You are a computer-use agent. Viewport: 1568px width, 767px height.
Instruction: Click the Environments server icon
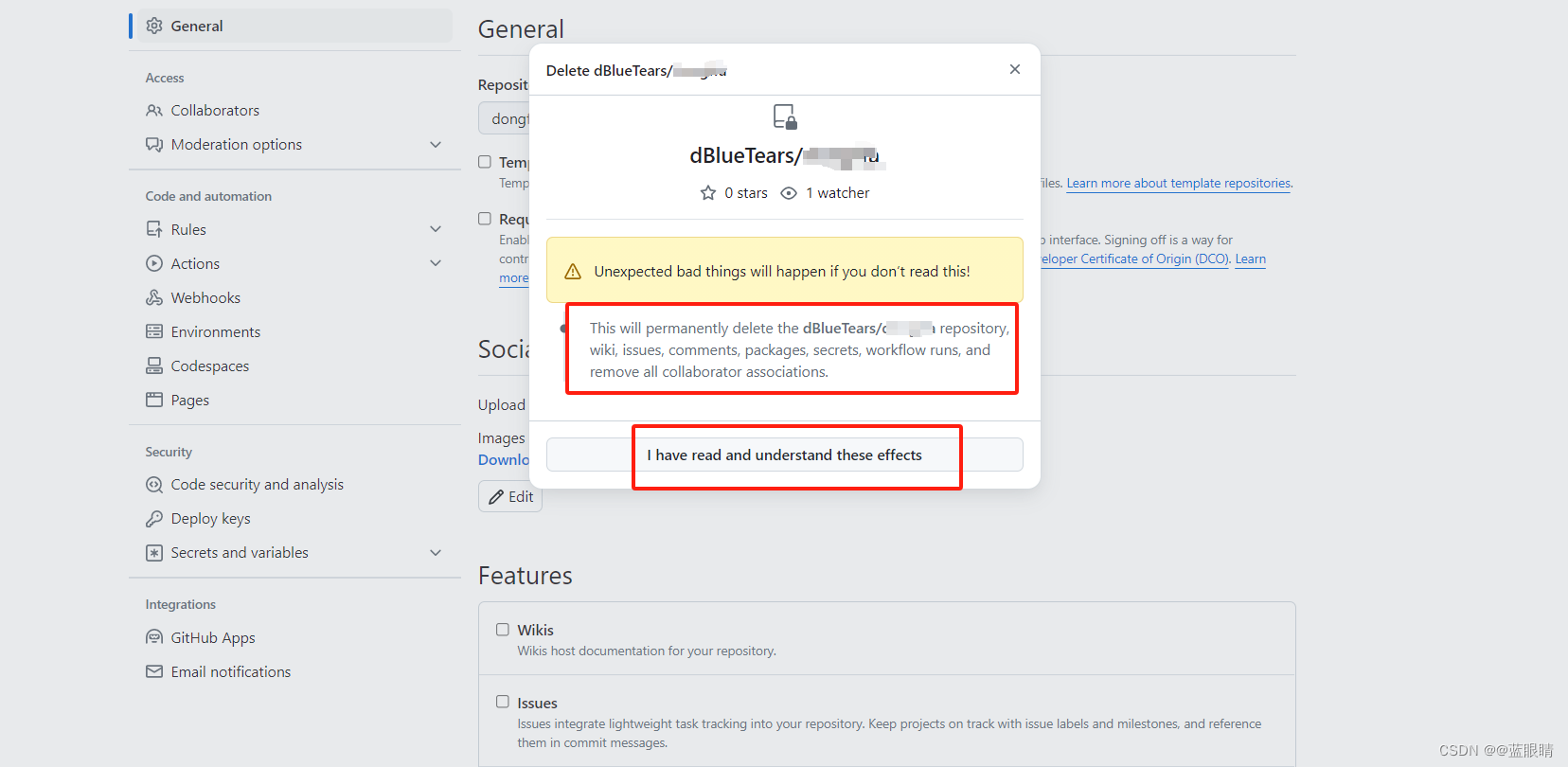[x=154, y=331]
